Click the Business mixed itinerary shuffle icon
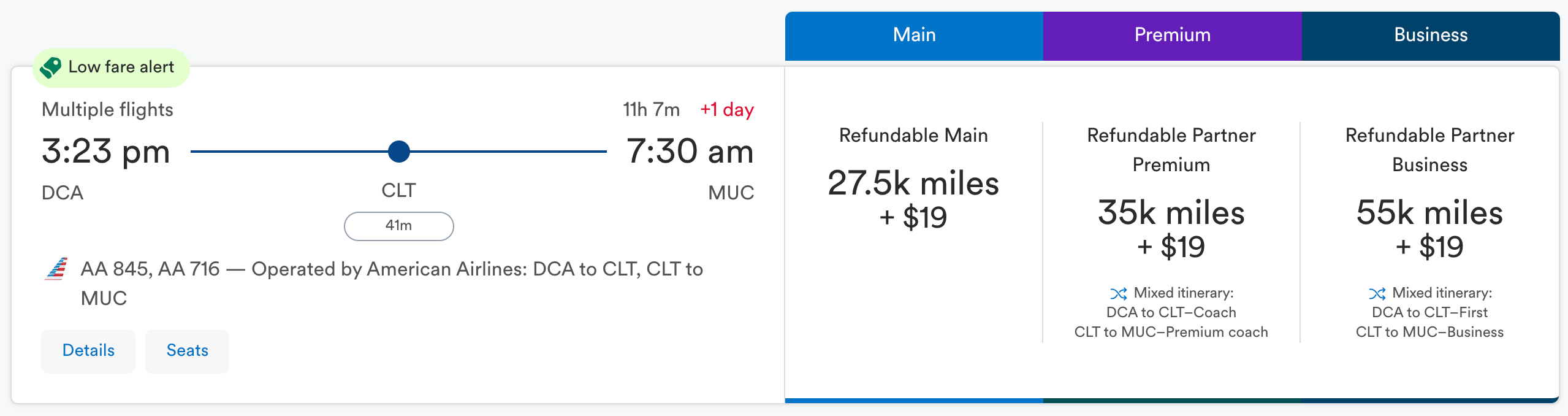The image size is (1568, 416). (1377, 293)
